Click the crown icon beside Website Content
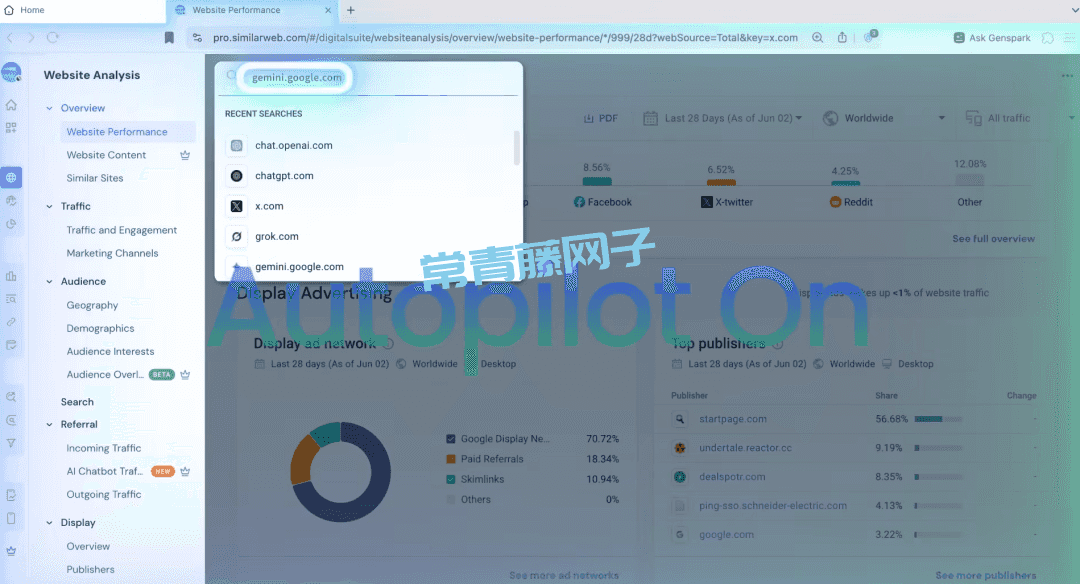This screenshot has width=1080, height=584. [185, 155]
